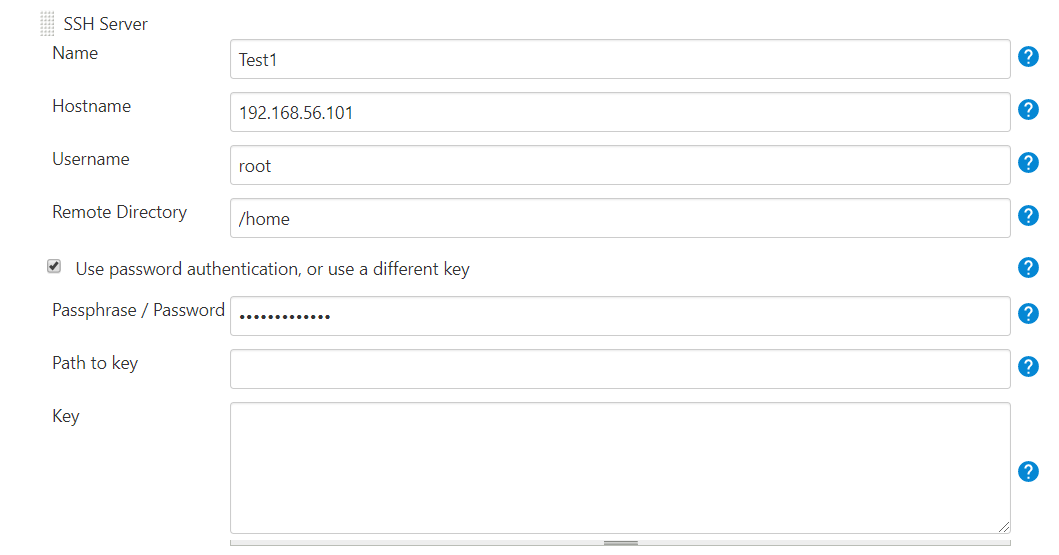Image resolution: width=1059 pixels, height=555 pixels.
Task: Open help for password authentication option
Action: pos(1028,267)
